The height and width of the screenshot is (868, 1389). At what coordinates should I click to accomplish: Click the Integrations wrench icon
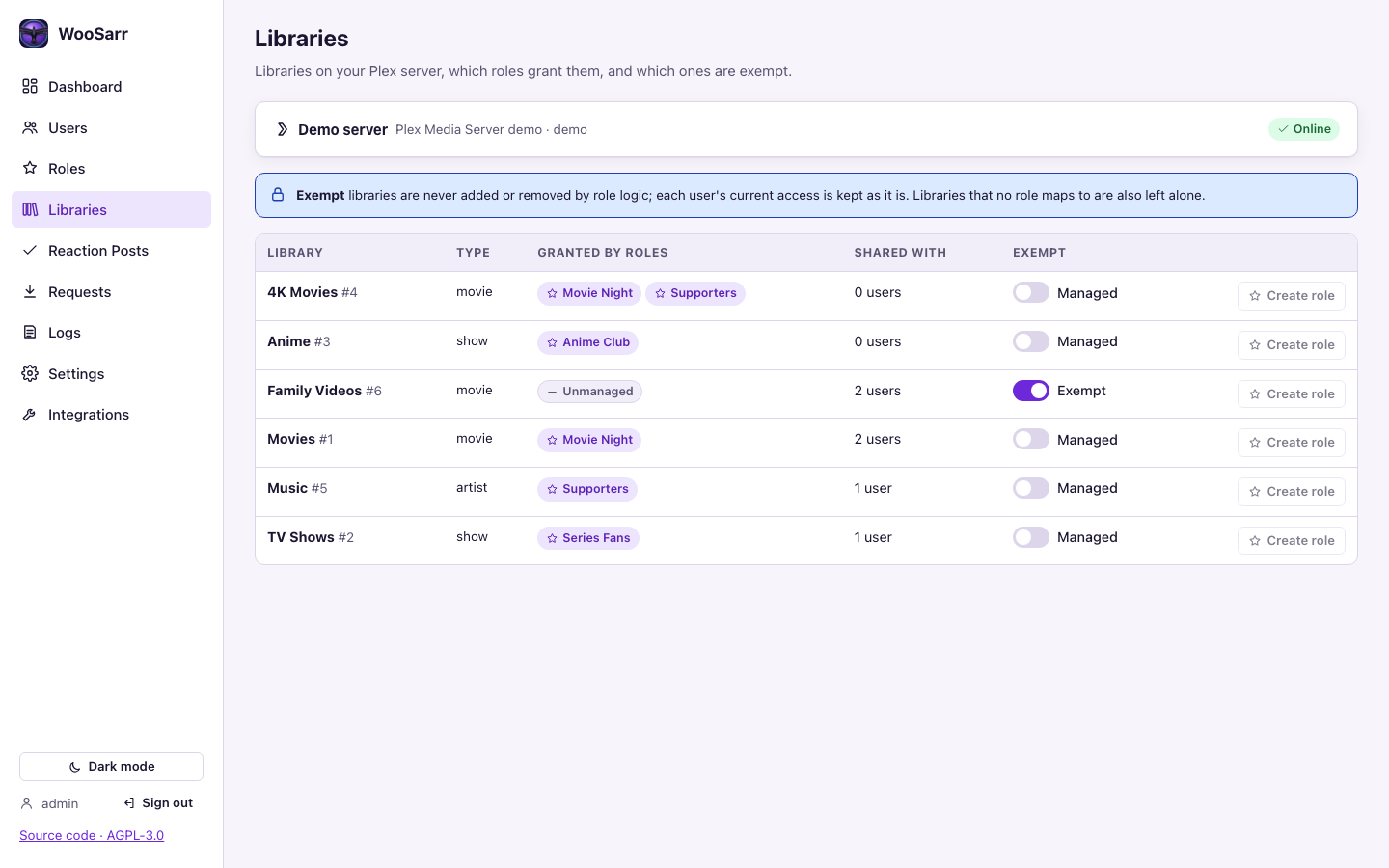pyautogui.click(x=30, y=414)
